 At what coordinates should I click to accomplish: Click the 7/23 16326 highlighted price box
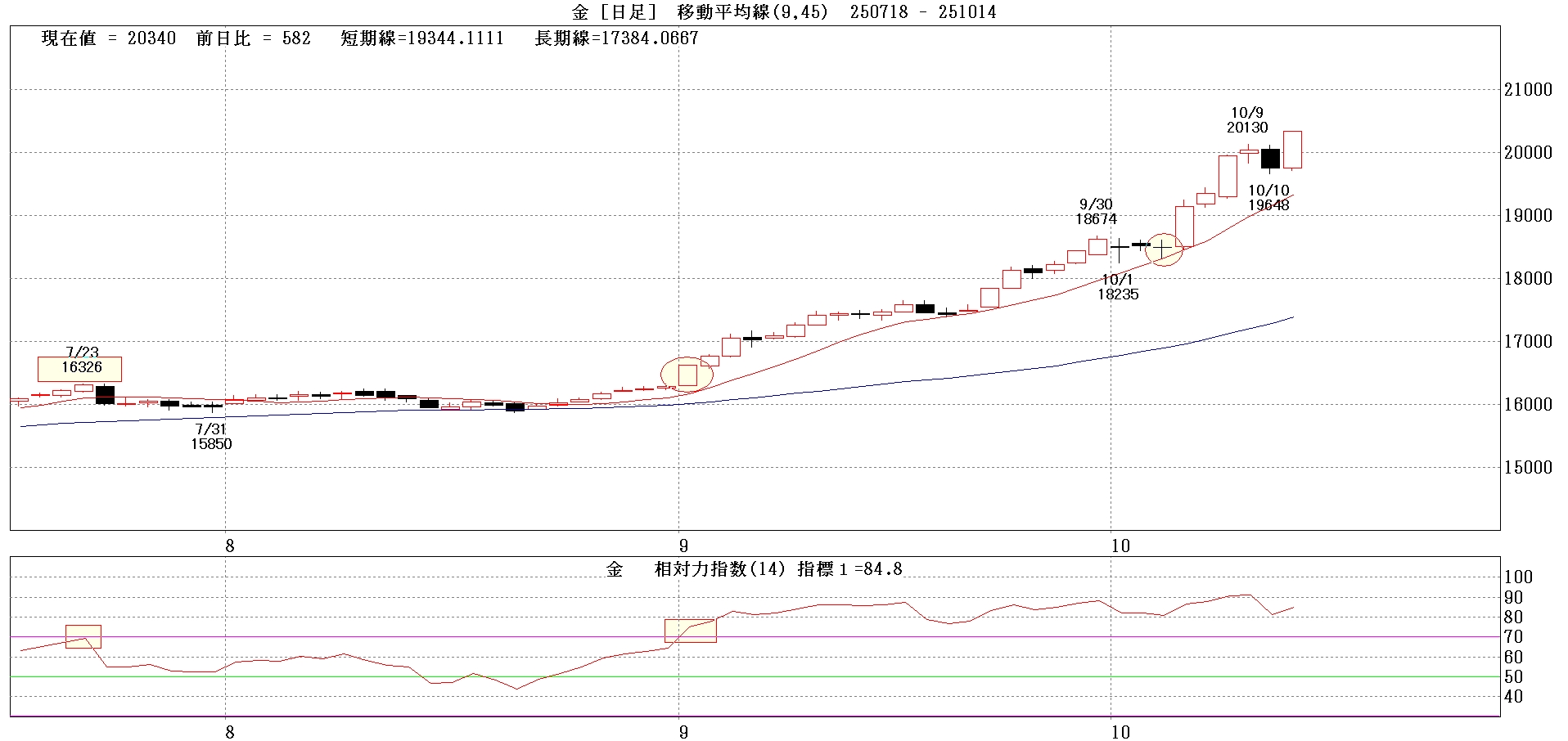coord(79,368)
